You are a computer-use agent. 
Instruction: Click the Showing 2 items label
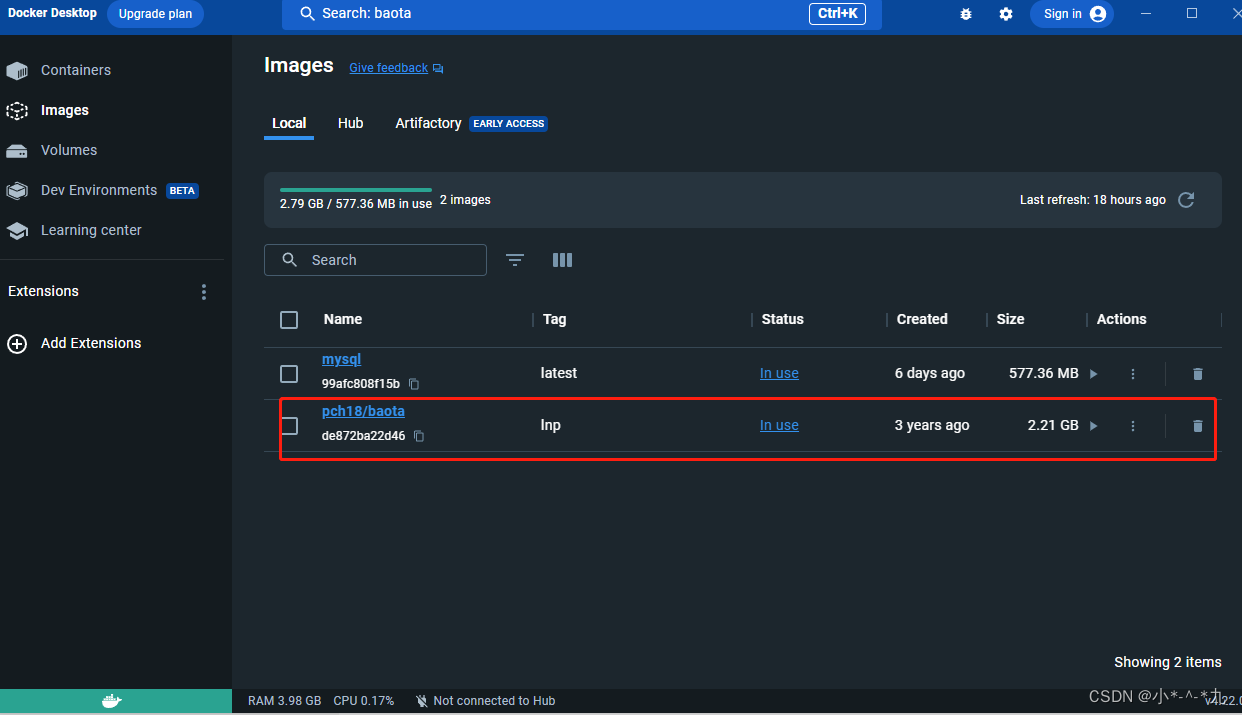(x=1168, y=662)
